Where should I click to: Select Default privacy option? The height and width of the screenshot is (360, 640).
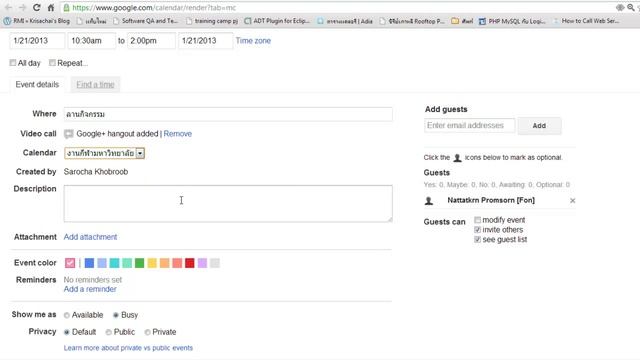point(67,332)
